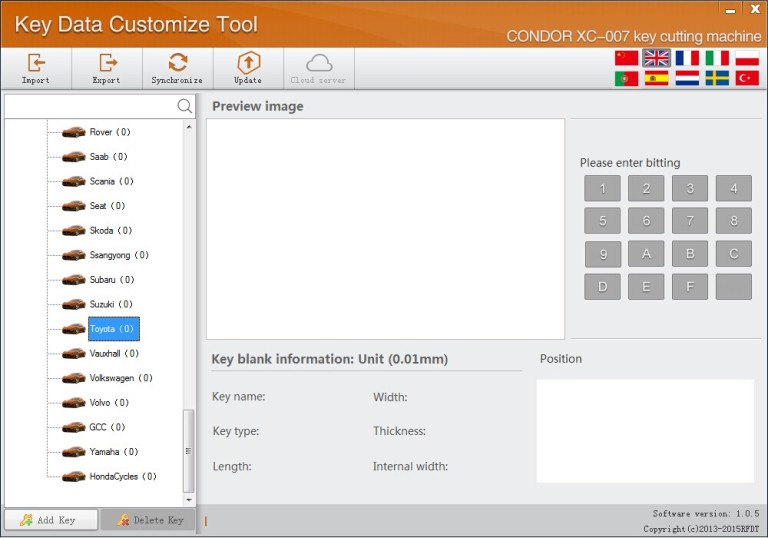The image size is (768, 538).
Task: Click bitting key 7
Action: (x=690, y=220)
